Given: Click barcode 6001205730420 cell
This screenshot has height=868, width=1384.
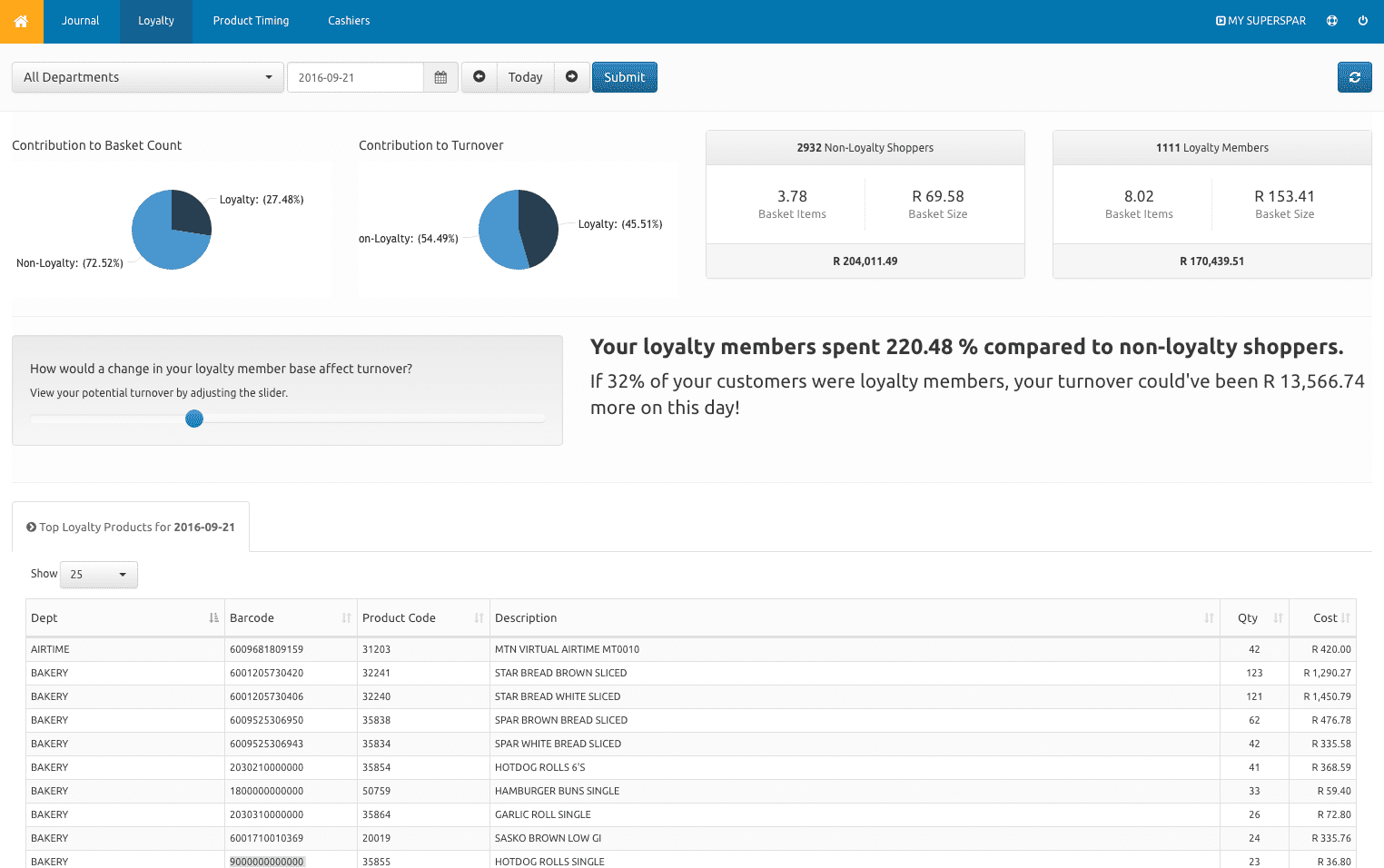Looking at the screenshot, I should (291, 673).
